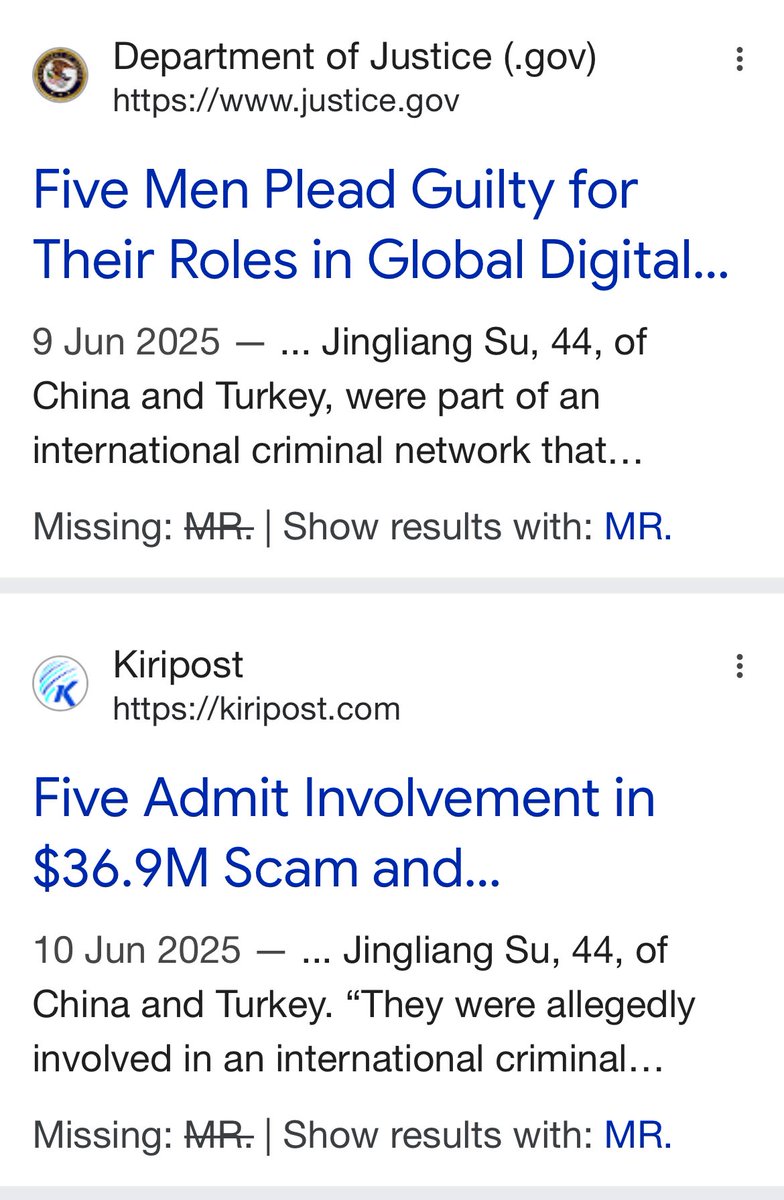Viewport: 784px width, 1200px height.
Task: Tap the struck-through MR. in the Kiripost result
Action: (x=220, y=1134)
